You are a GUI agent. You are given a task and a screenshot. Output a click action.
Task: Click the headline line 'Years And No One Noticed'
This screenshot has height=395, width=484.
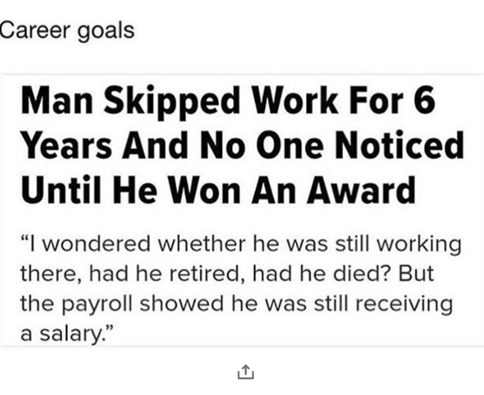tap(243, 145)
